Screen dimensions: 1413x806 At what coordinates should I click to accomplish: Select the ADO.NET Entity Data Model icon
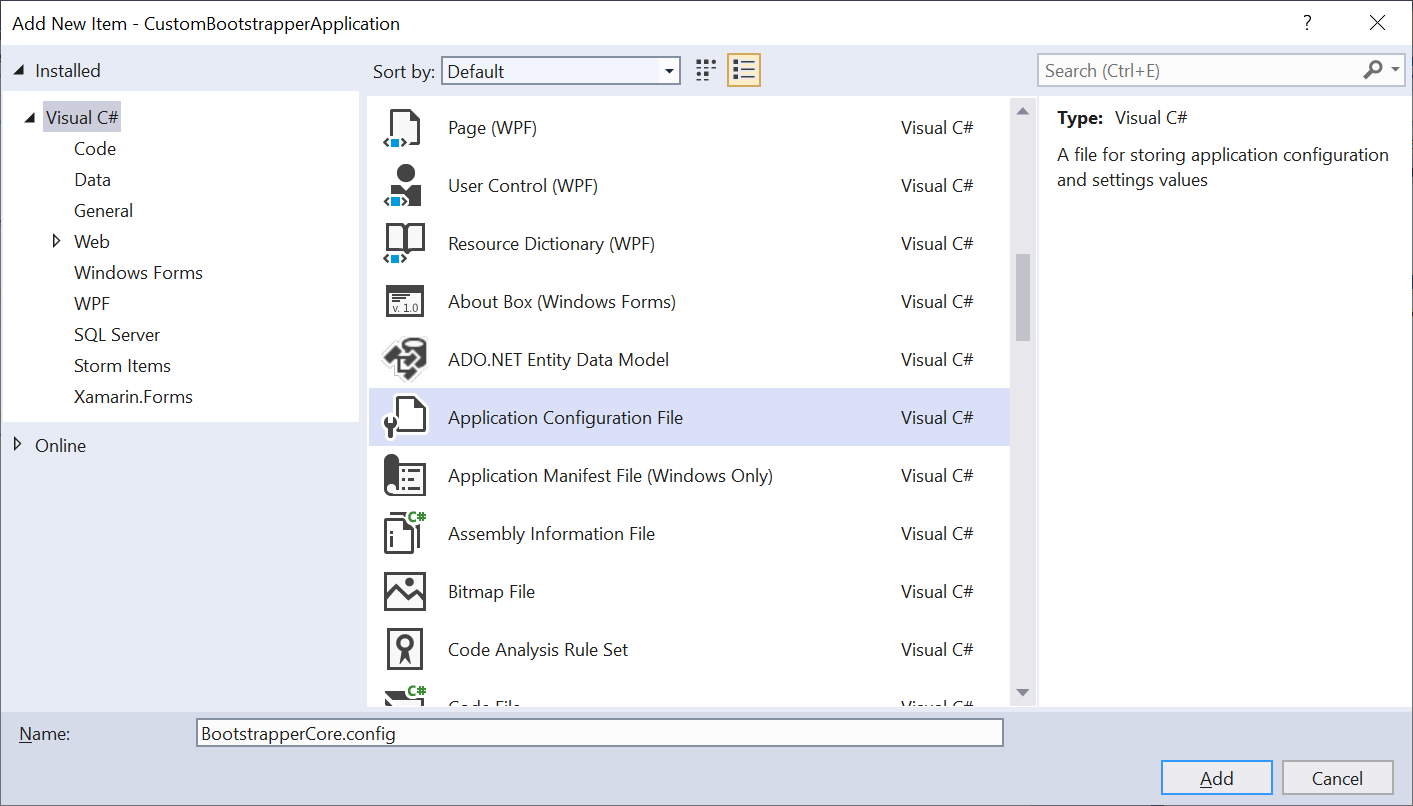(x=404, y=360)
